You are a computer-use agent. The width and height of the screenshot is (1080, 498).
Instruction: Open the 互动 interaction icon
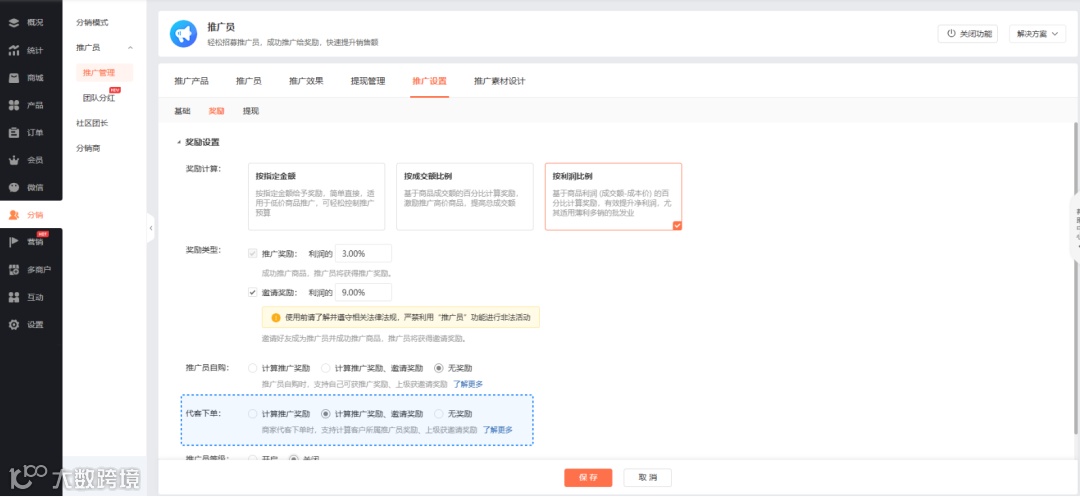[x=14, y=298]
